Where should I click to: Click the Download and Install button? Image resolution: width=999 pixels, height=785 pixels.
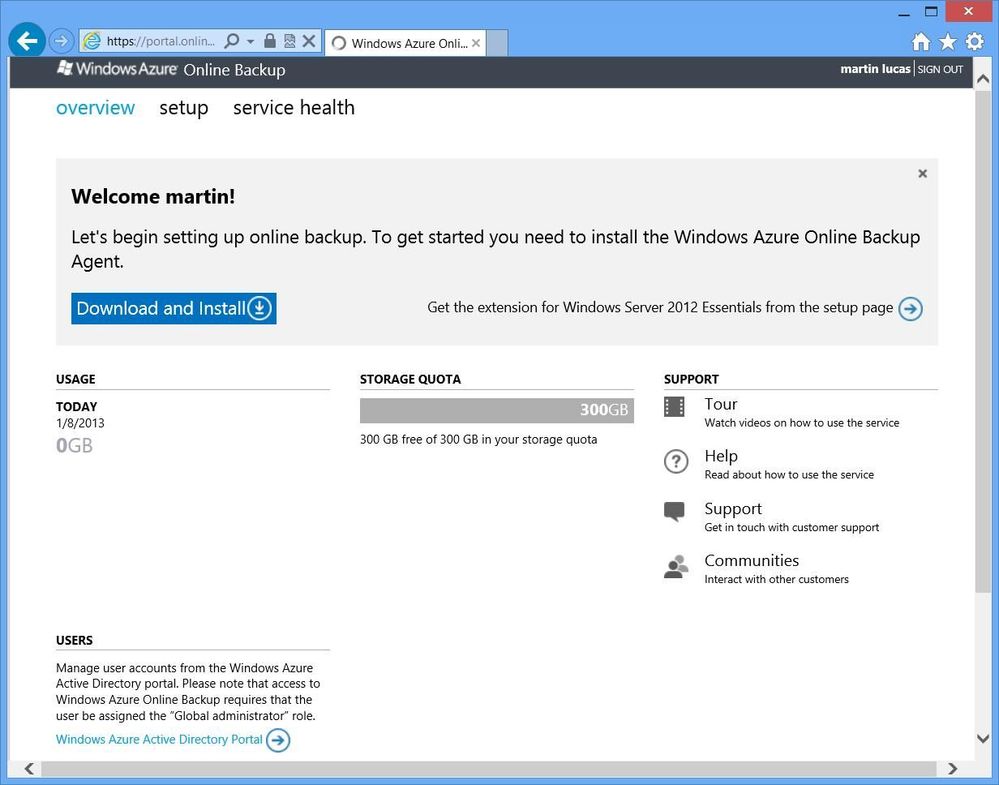(x=173, y=308)
